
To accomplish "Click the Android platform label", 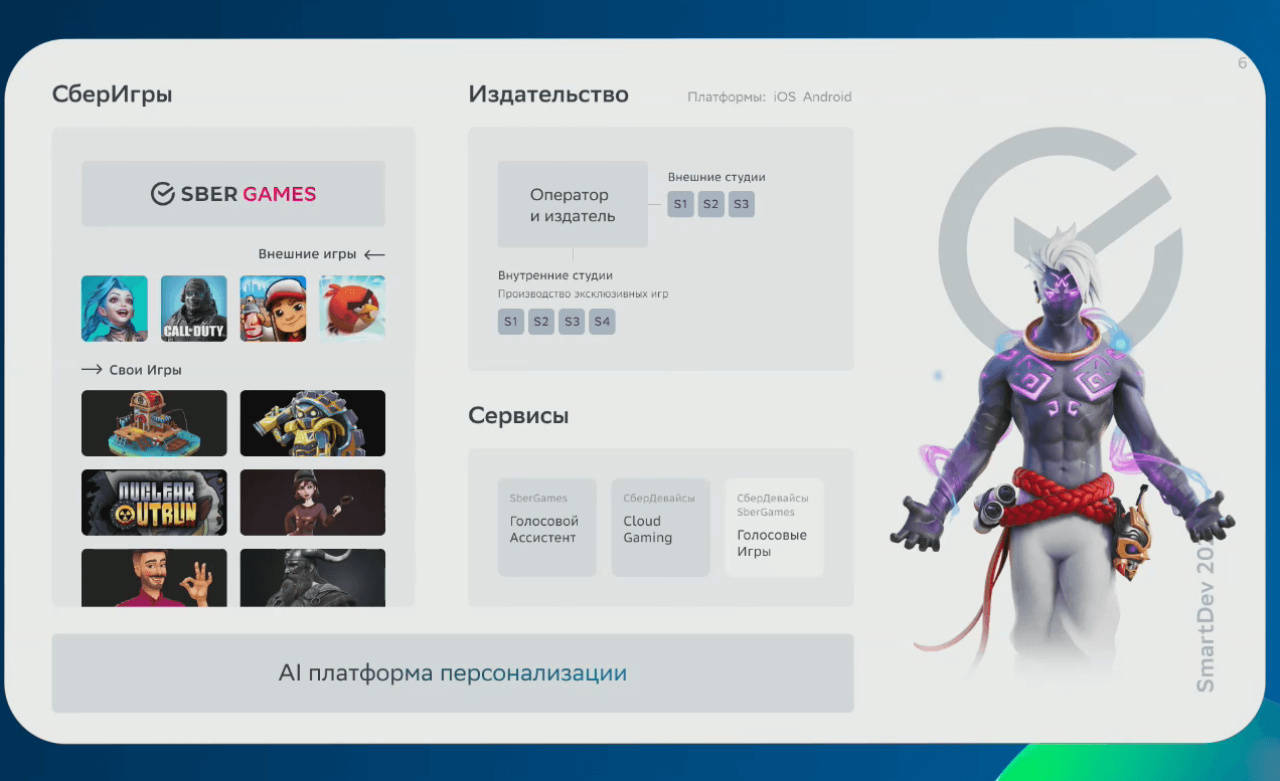I will click(x=827, y=97).
